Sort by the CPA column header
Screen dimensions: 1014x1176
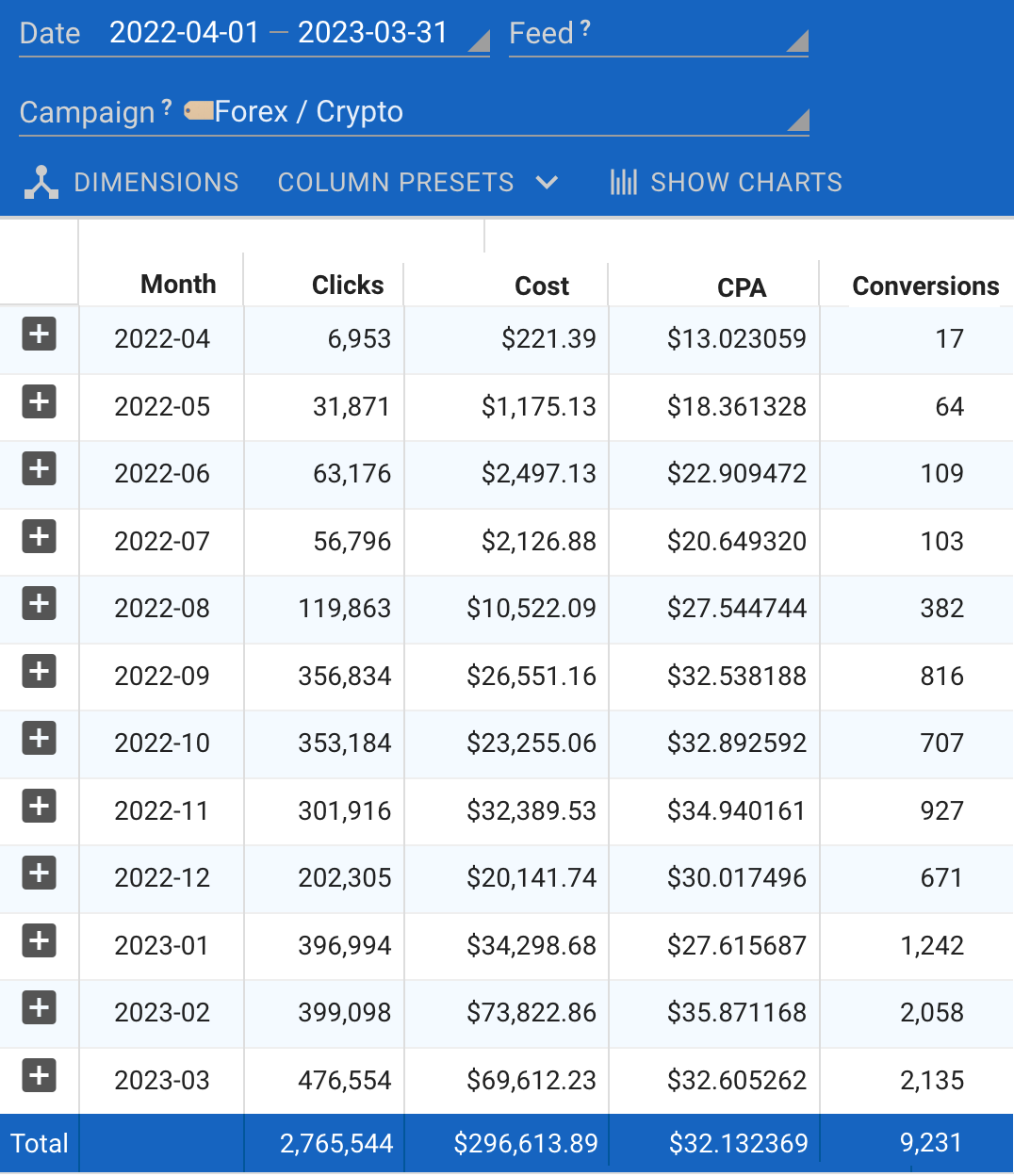coord(741,288)
